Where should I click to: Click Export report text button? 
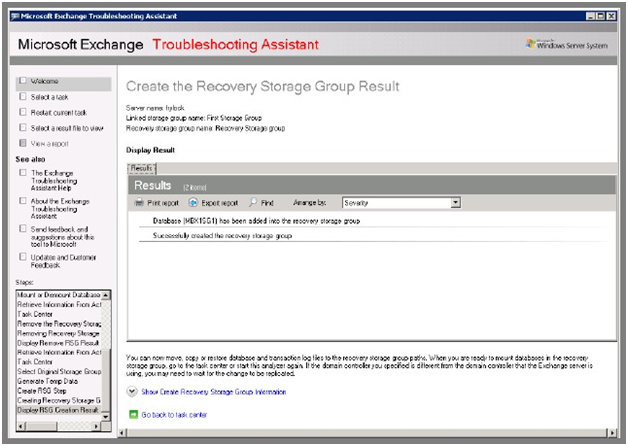[x=219, y=203]
